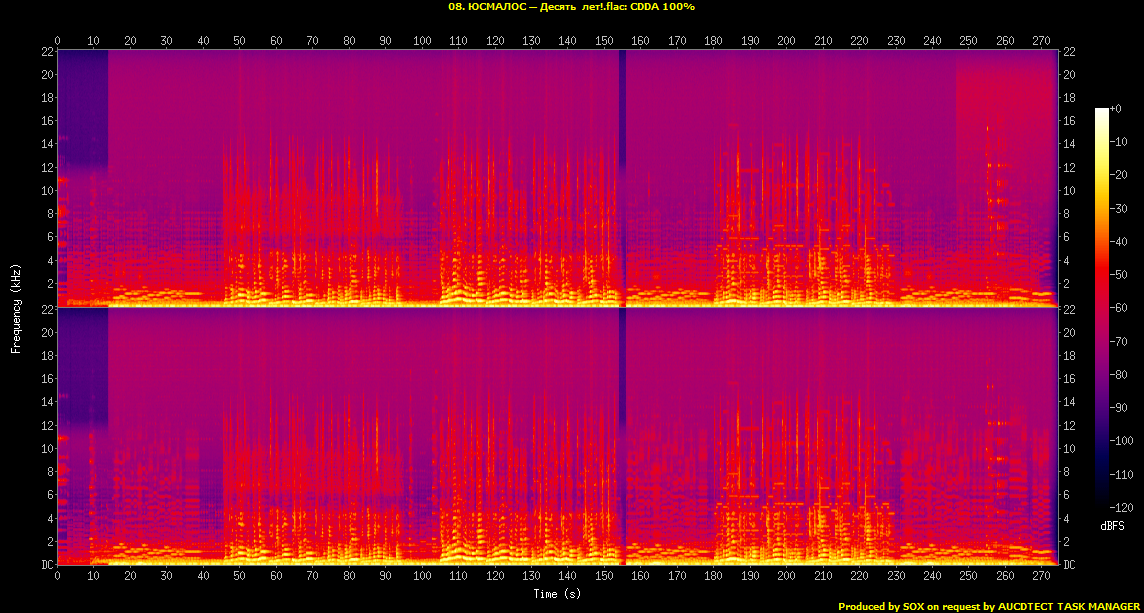Select 50 mark on top time axis

point(239,41)
